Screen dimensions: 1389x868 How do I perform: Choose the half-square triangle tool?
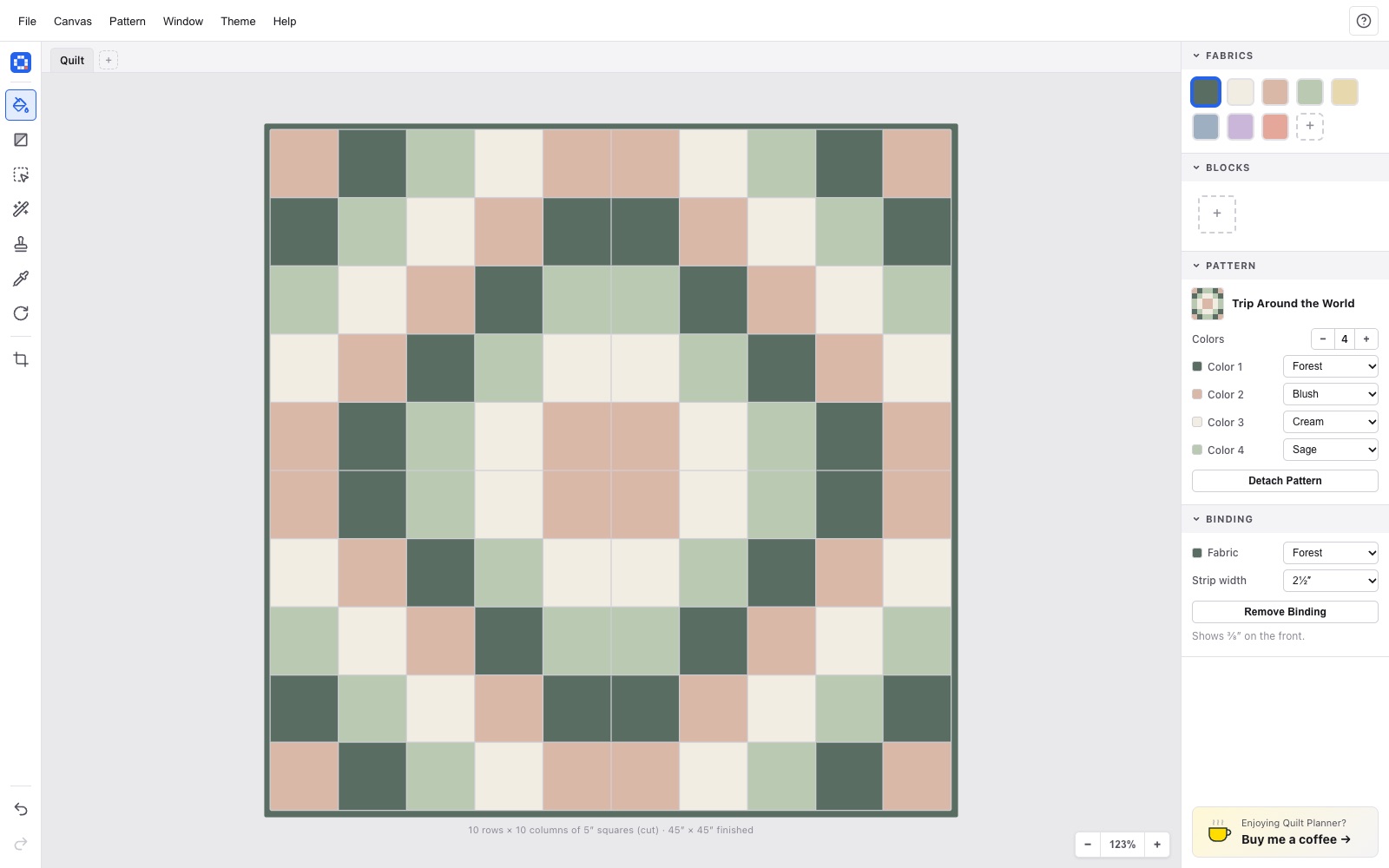tap(21, 140)
